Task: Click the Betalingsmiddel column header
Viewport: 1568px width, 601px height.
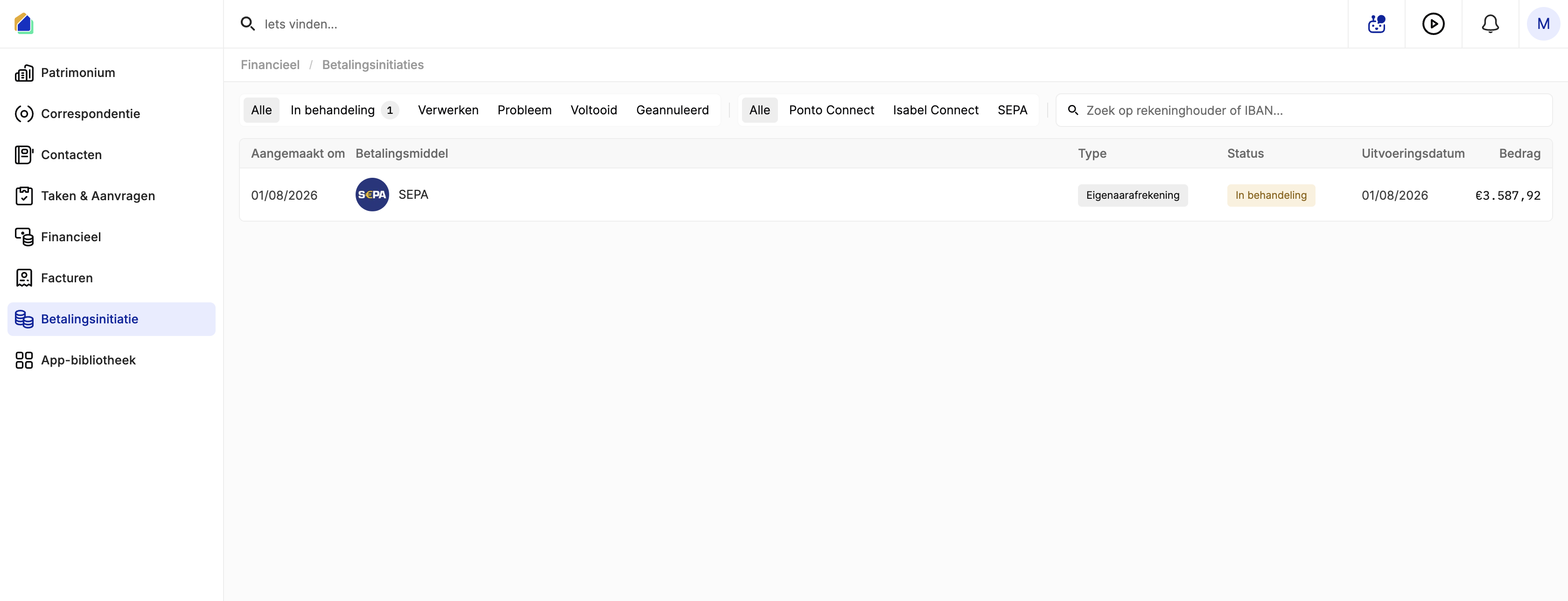Action: coord(402,154)
